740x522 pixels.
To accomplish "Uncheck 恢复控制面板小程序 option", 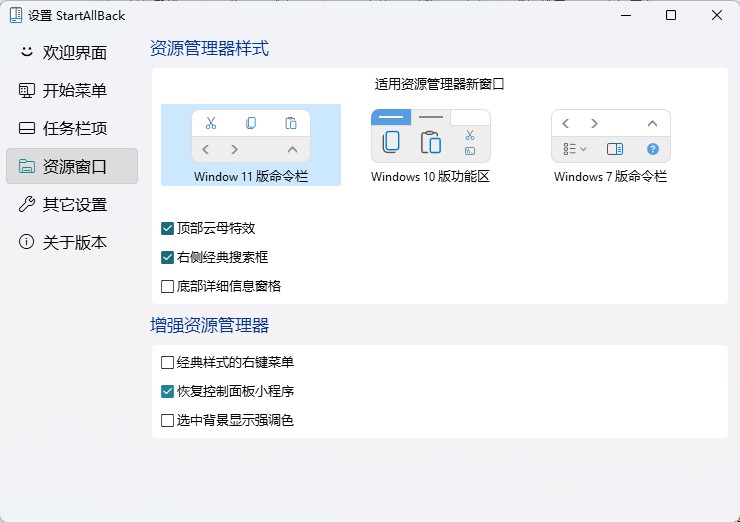I will (168, 391).
